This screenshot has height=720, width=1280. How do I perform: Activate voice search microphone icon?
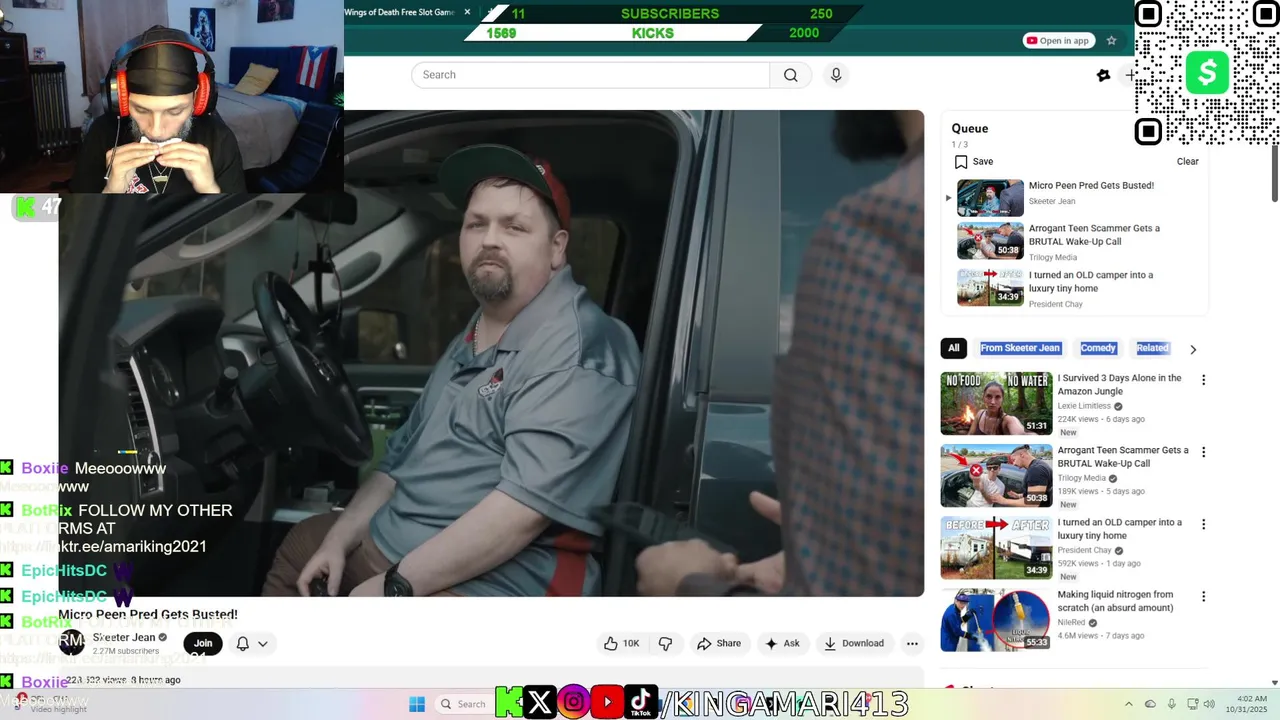pyautogui.click(x=836, y=75)
